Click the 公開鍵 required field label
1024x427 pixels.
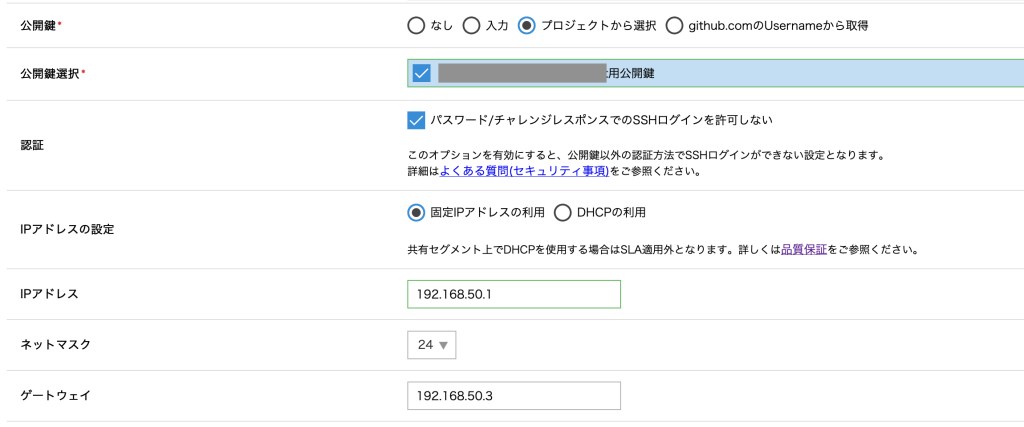tap(37, 23)
